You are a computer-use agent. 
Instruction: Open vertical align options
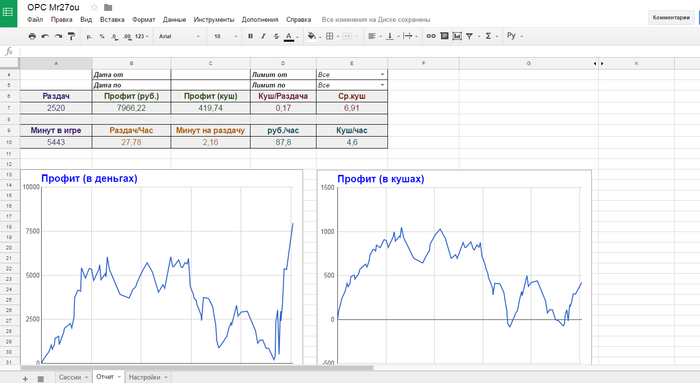(390, 36)
